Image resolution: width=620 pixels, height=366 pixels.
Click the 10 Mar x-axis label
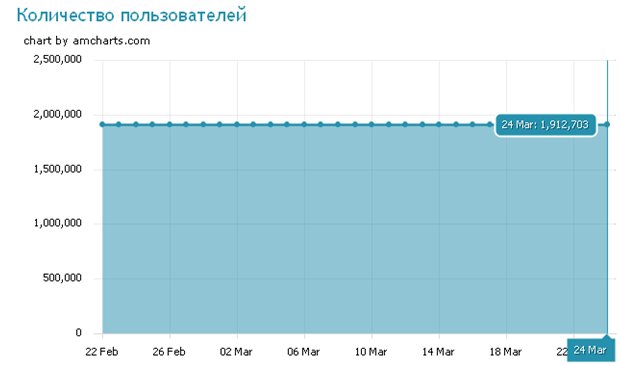(x=371, y=351)
